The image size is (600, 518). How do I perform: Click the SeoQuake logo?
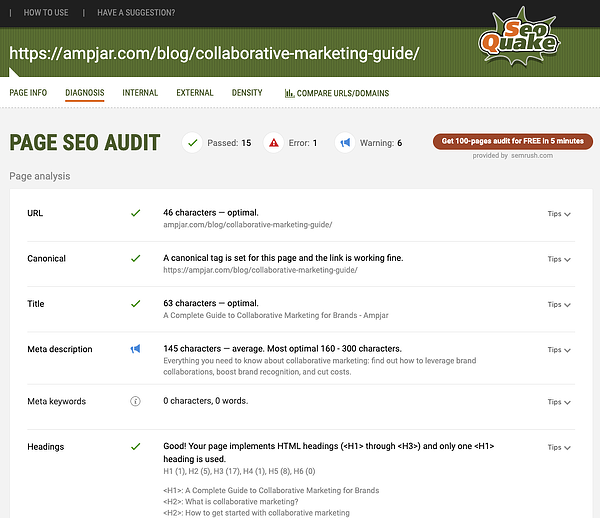pyautogui.click(x=519, y=37)
